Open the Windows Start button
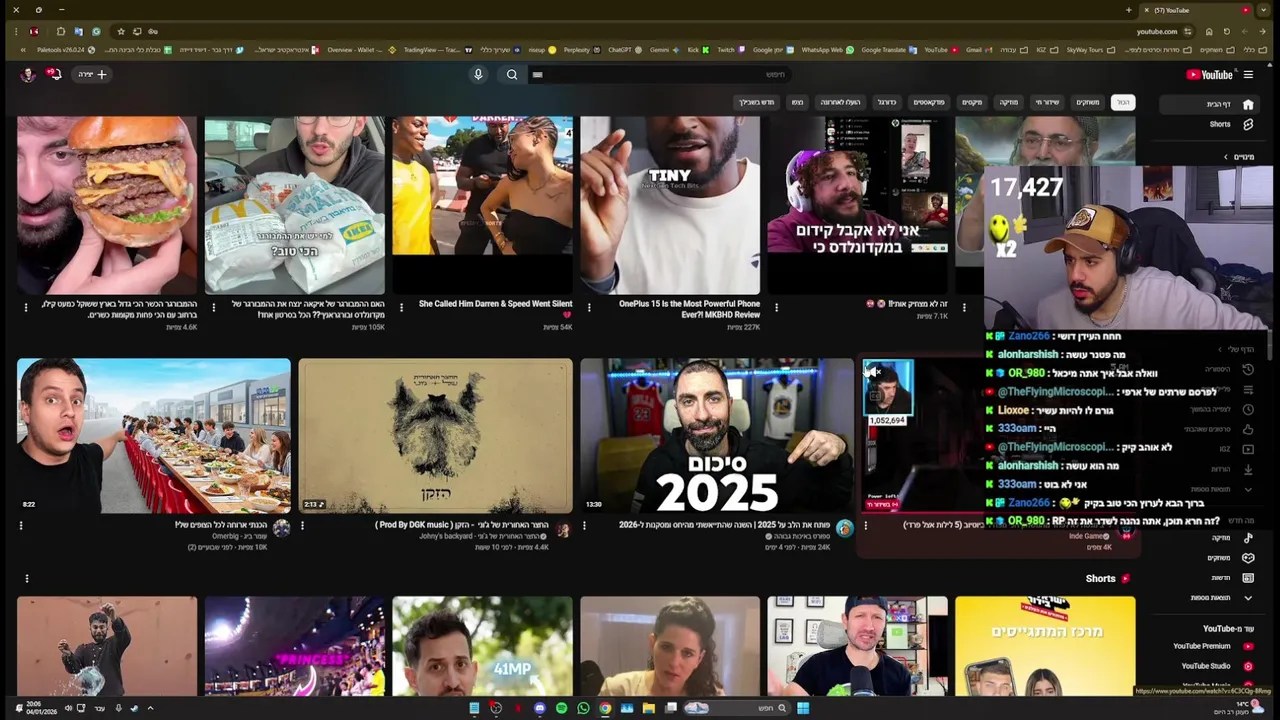The height and width of the screenshot is (720, 1280). 803,708
